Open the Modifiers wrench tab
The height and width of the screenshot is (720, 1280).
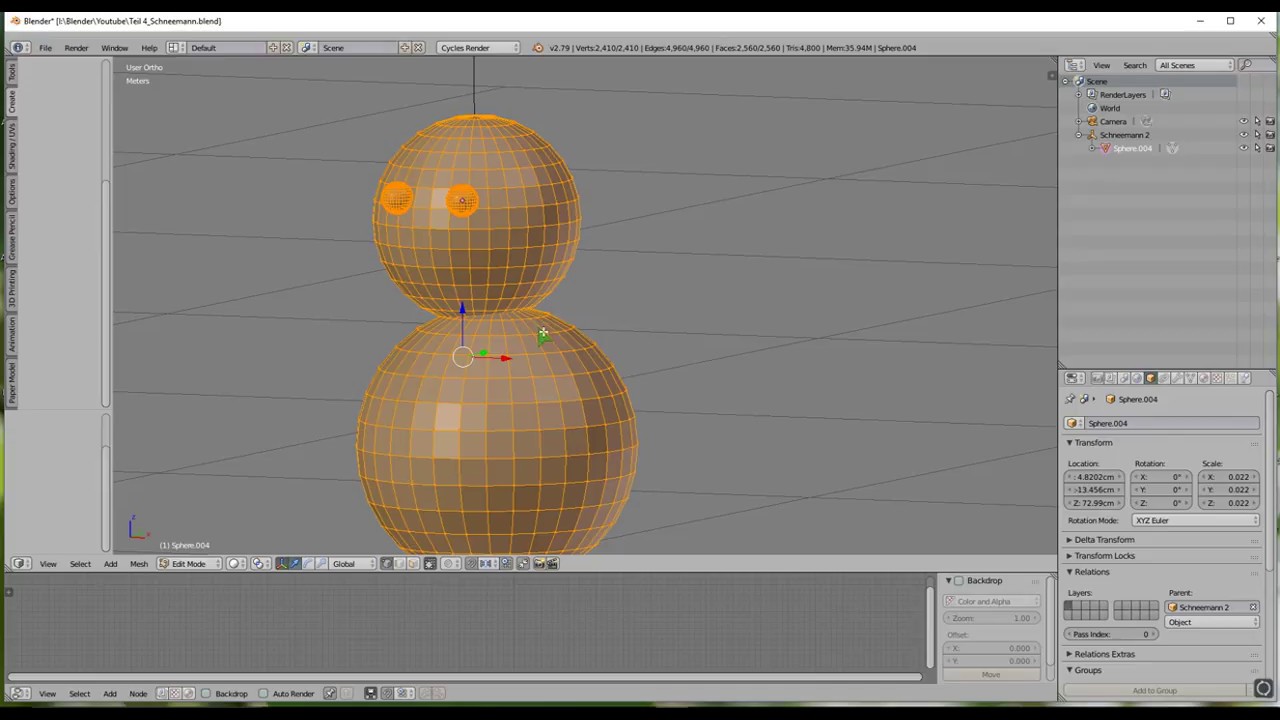pos(1177,378)
